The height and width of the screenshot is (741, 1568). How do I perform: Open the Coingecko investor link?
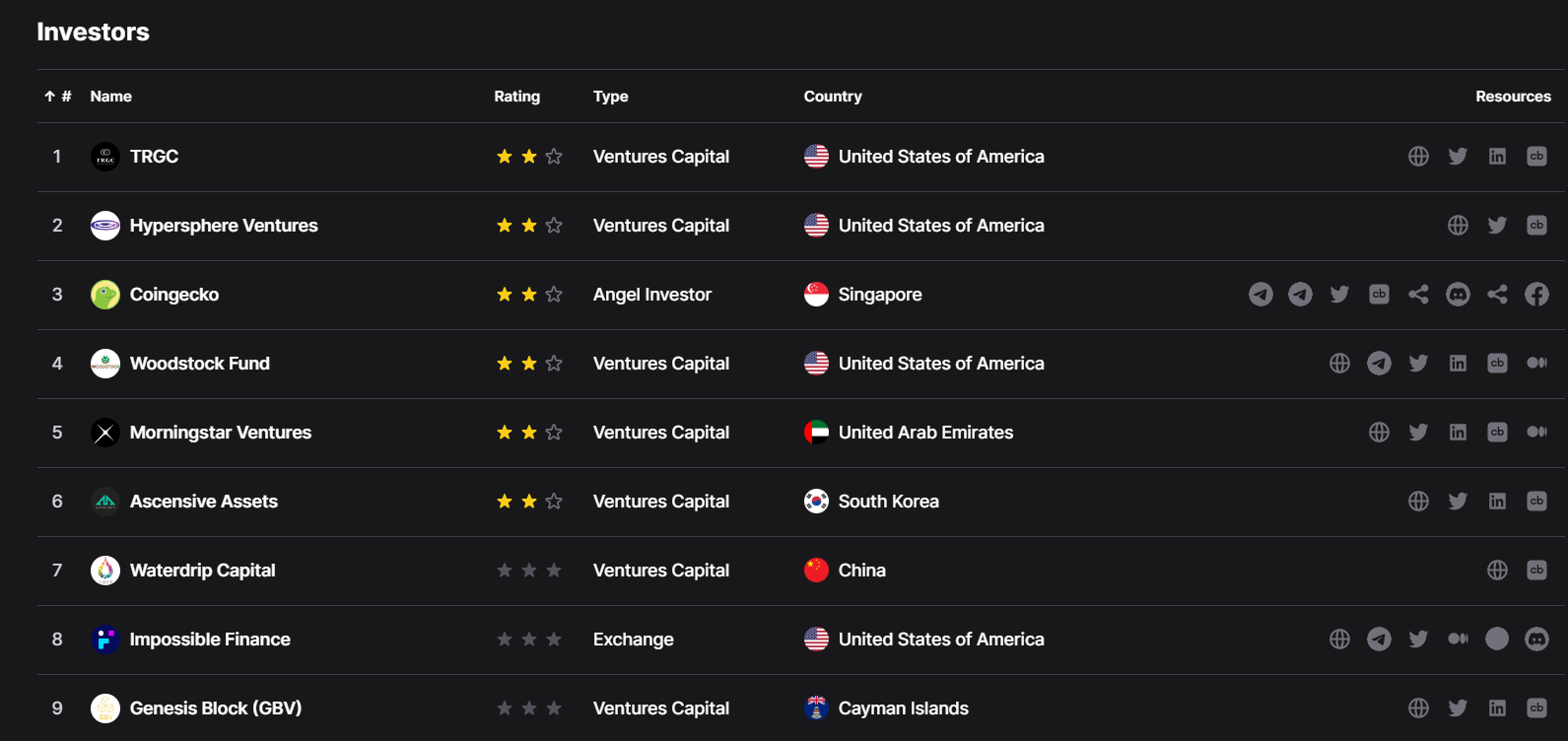coord(174,295)
